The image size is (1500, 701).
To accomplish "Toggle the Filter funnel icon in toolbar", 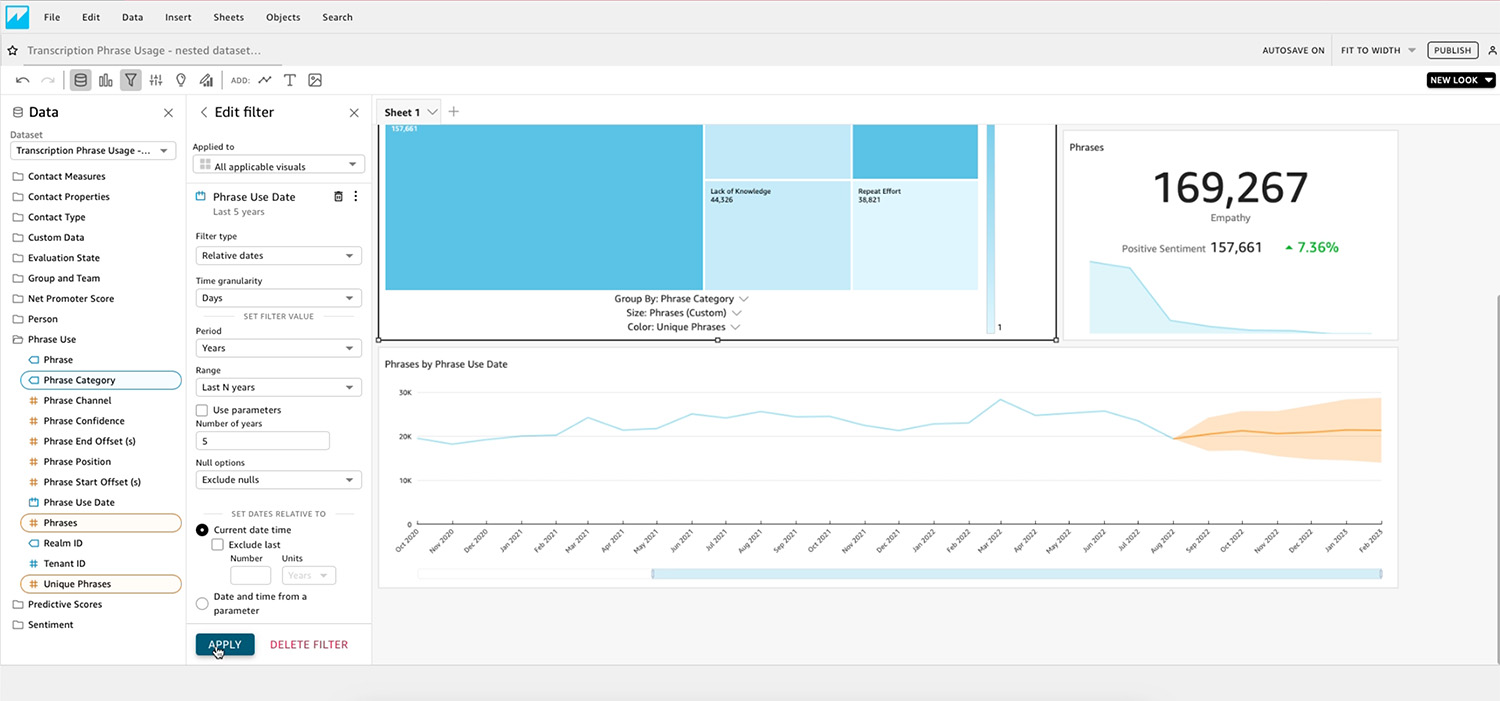I will pos(131,80).
